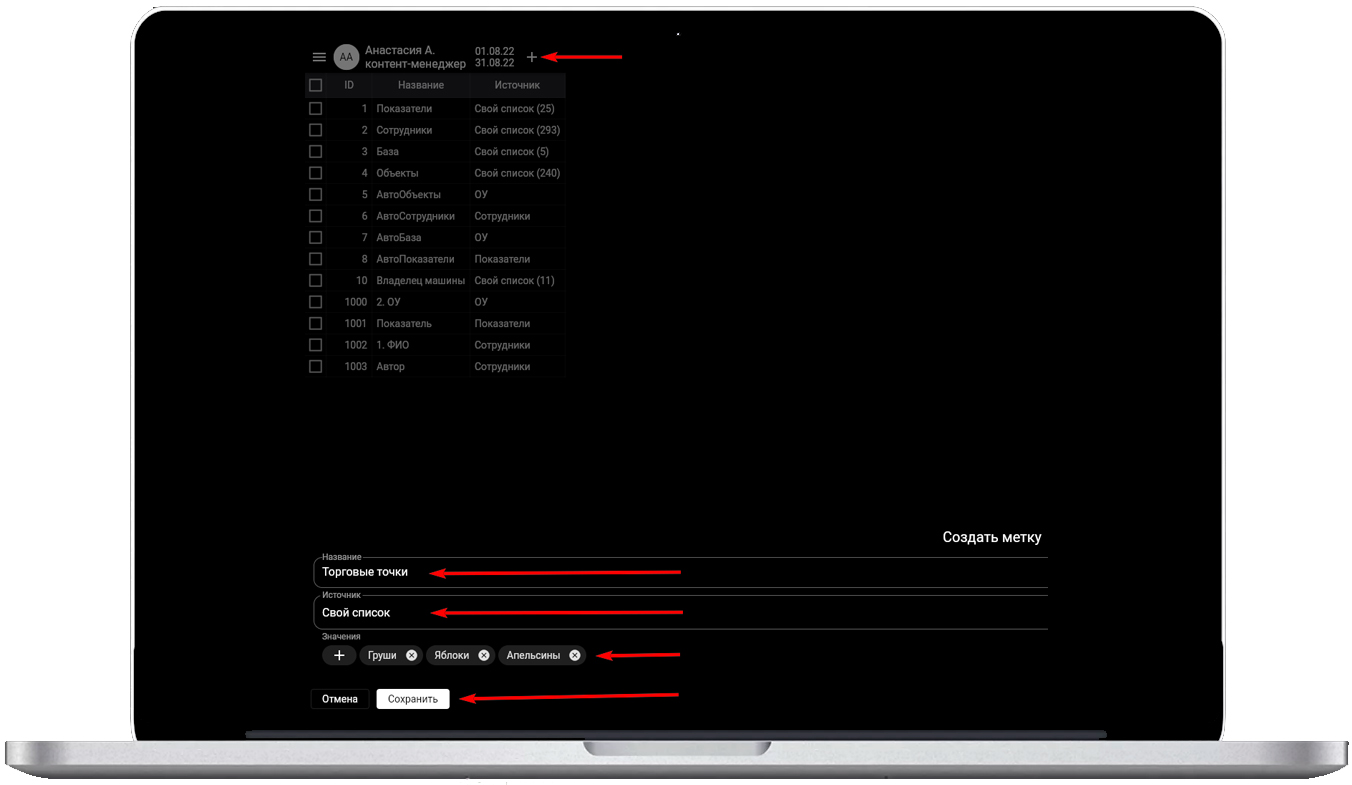The image size is (1352, 785).
Task: Remove the Груши chip
Action: tap(411, 655)
